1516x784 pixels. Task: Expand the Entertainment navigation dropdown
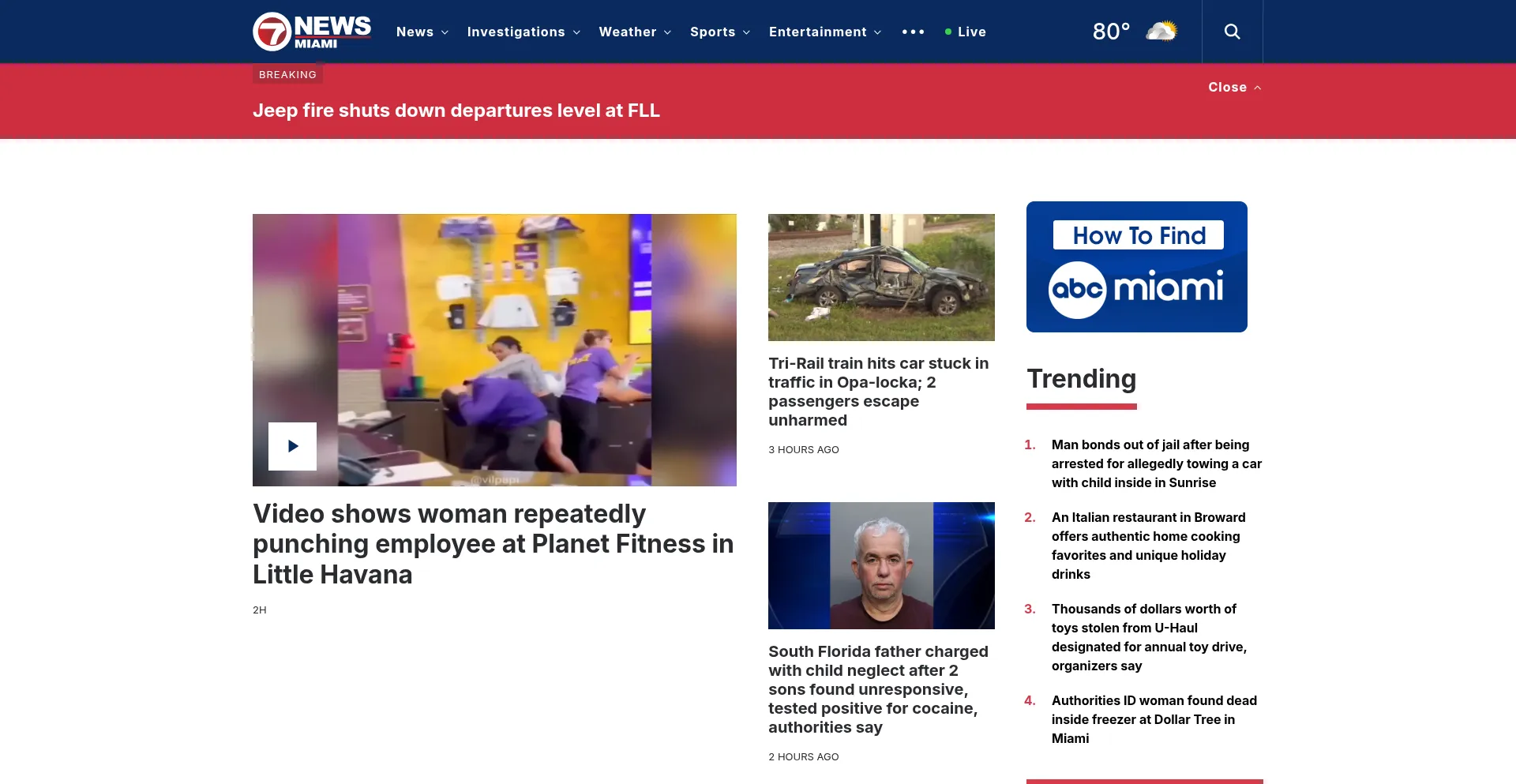coord(824,32)
